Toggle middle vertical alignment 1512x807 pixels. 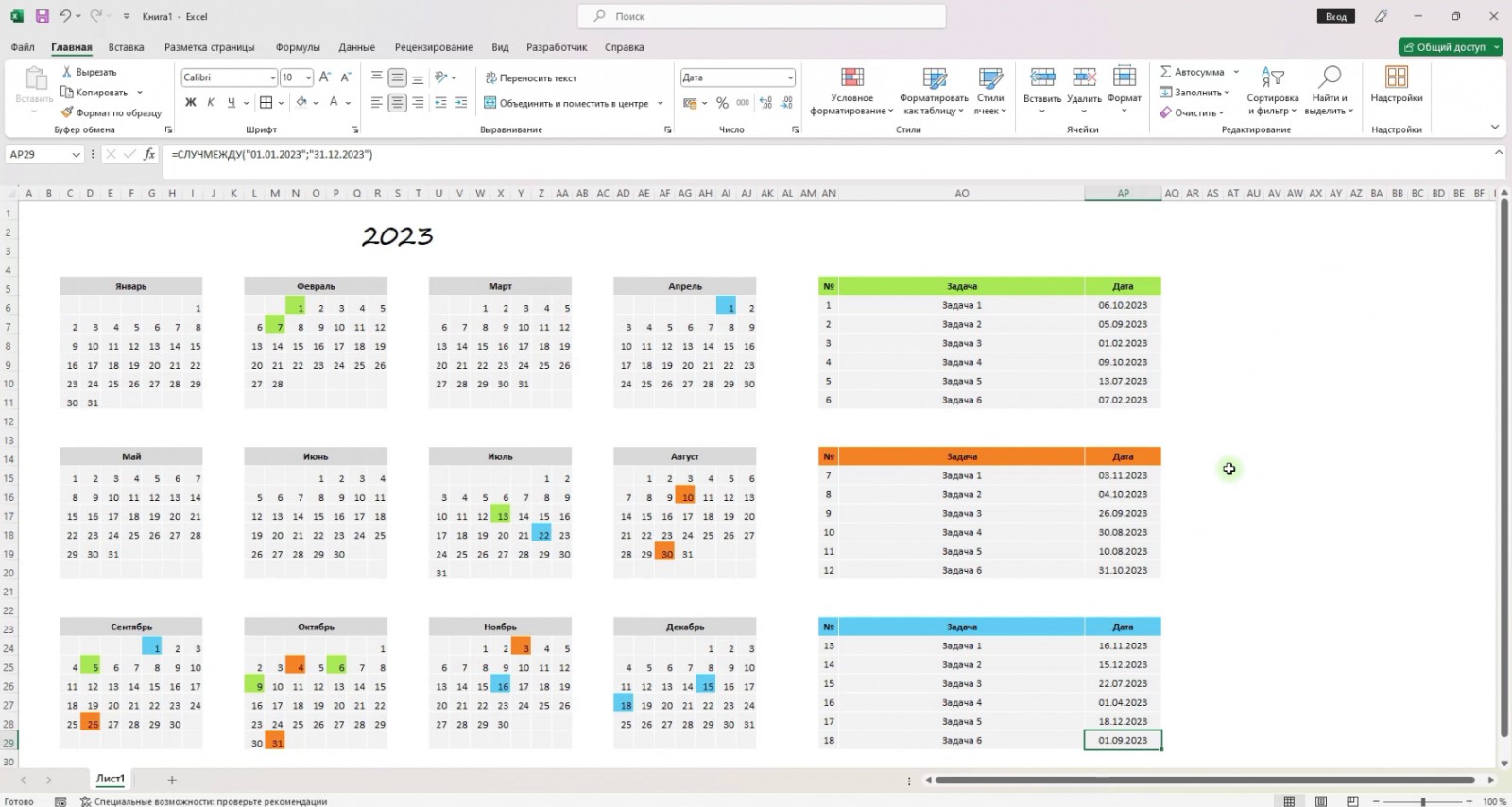398,77
